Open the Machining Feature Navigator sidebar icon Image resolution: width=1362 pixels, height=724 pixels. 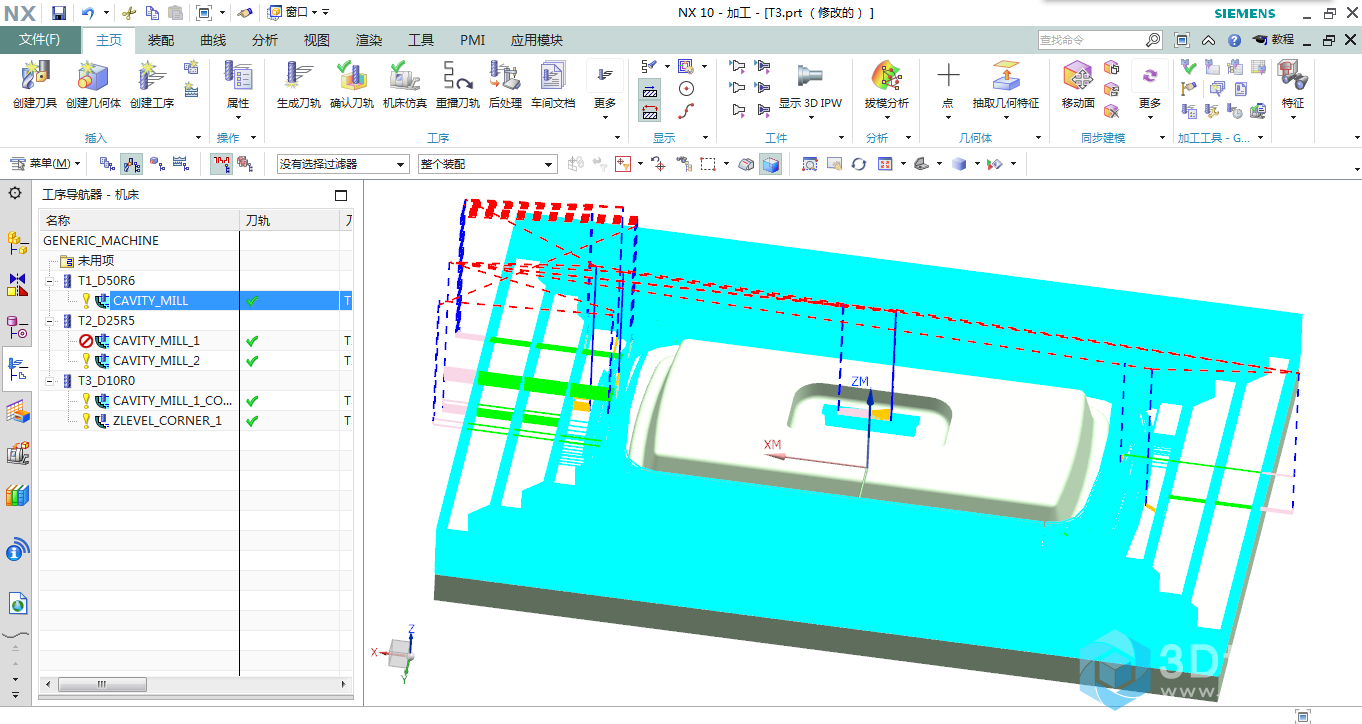[17, 410]
